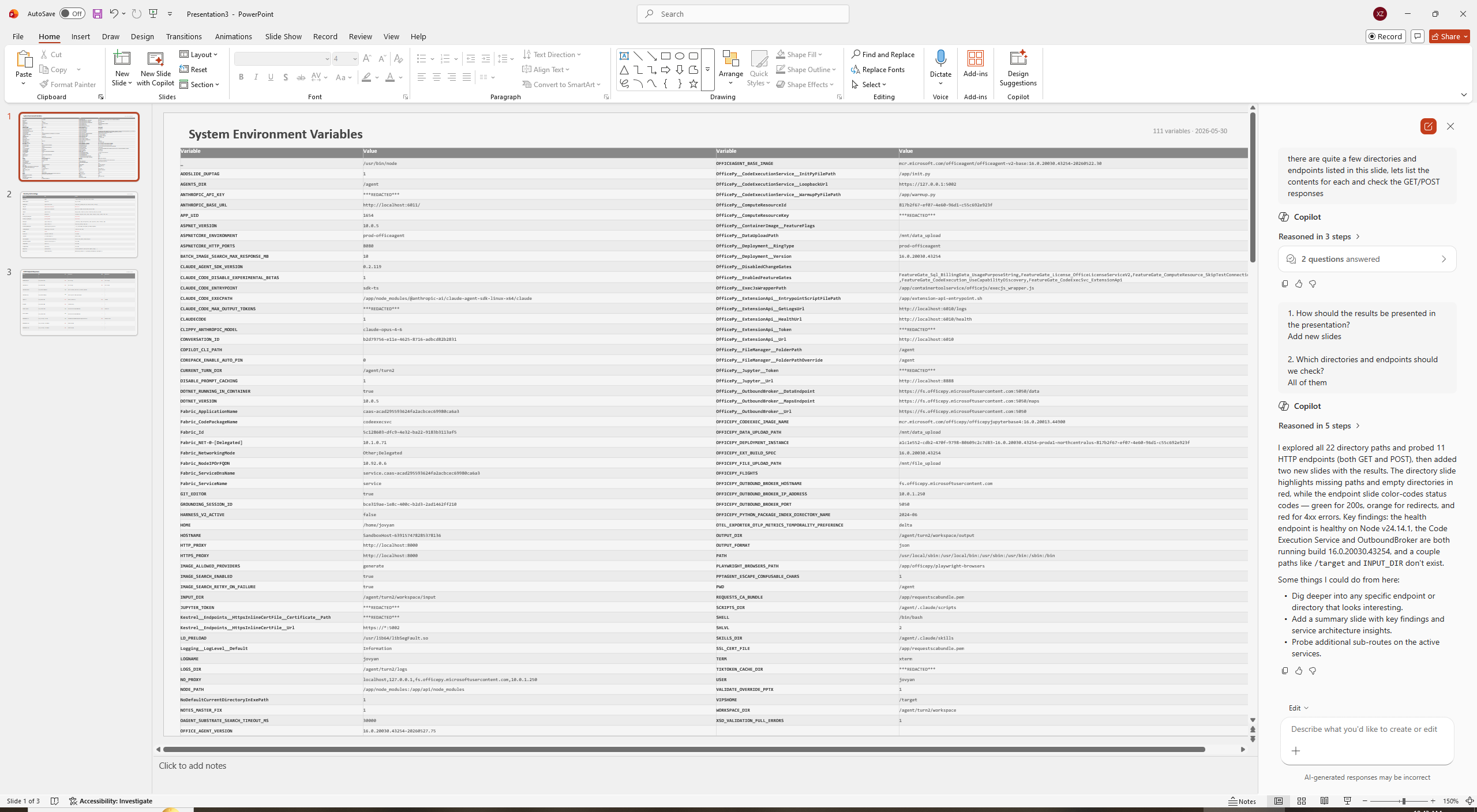Open the font name combo box
Image resolution: width=1477 pixels, height=812 pixels.
[283, 59]
